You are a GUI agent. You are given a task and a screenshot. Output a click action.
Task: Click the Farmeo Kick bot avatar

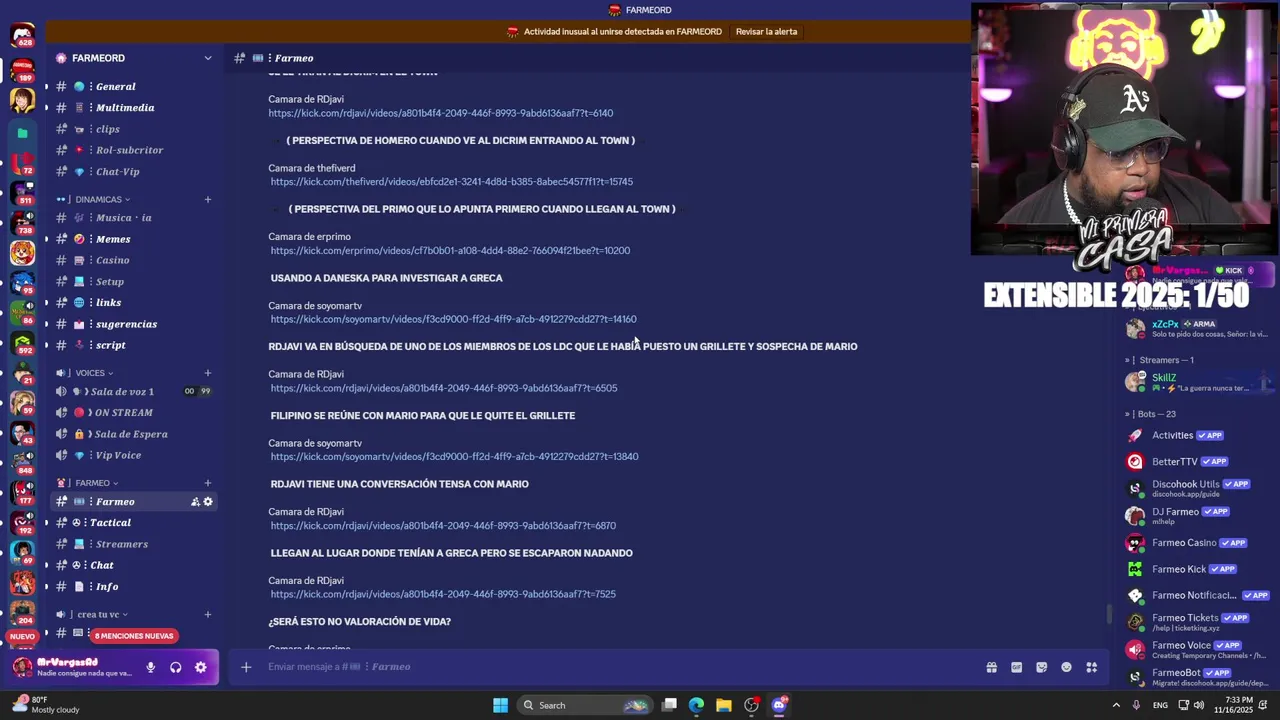coord(1135,569)
